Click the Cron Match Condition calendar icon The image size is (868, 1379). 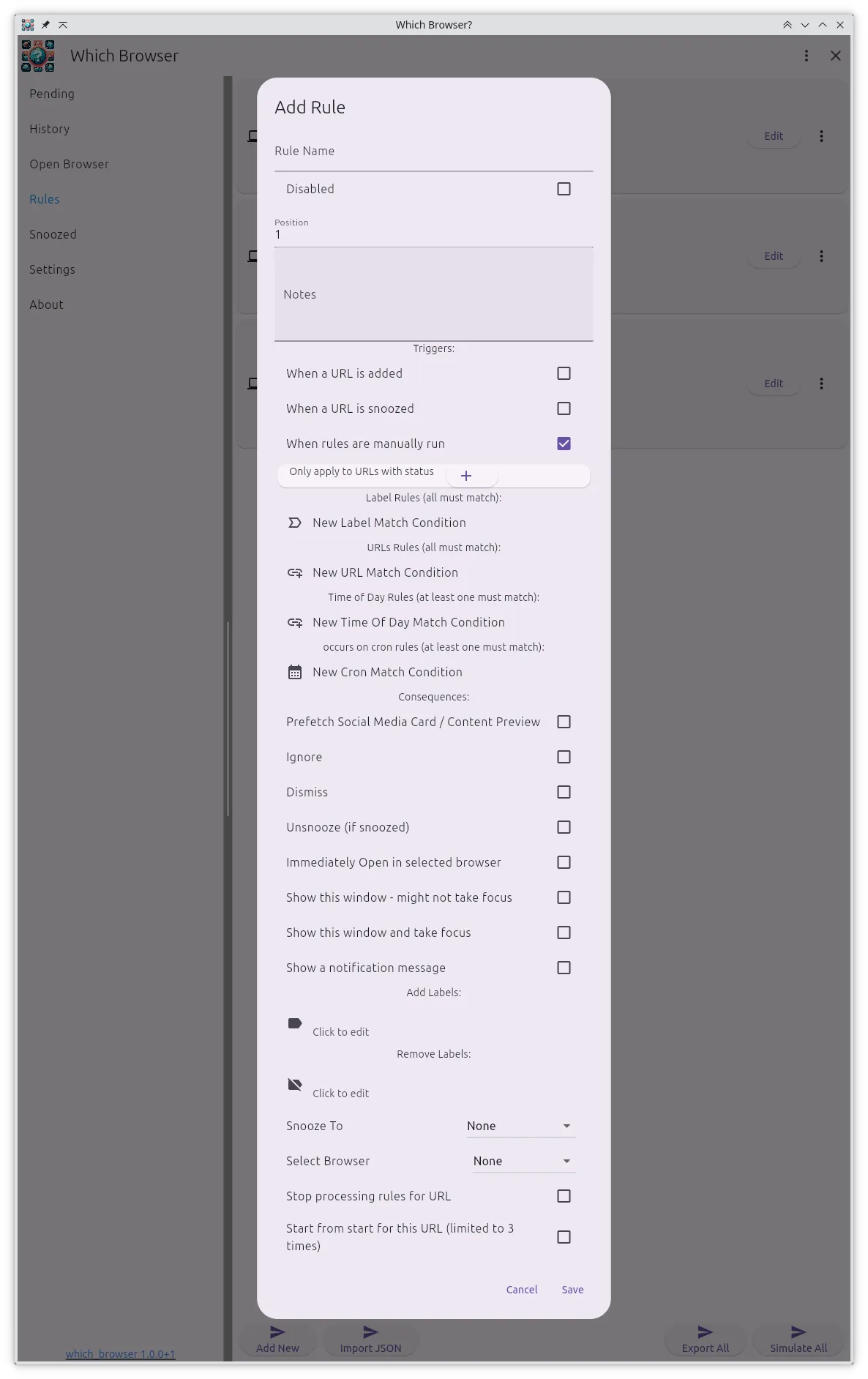point(295,672)
